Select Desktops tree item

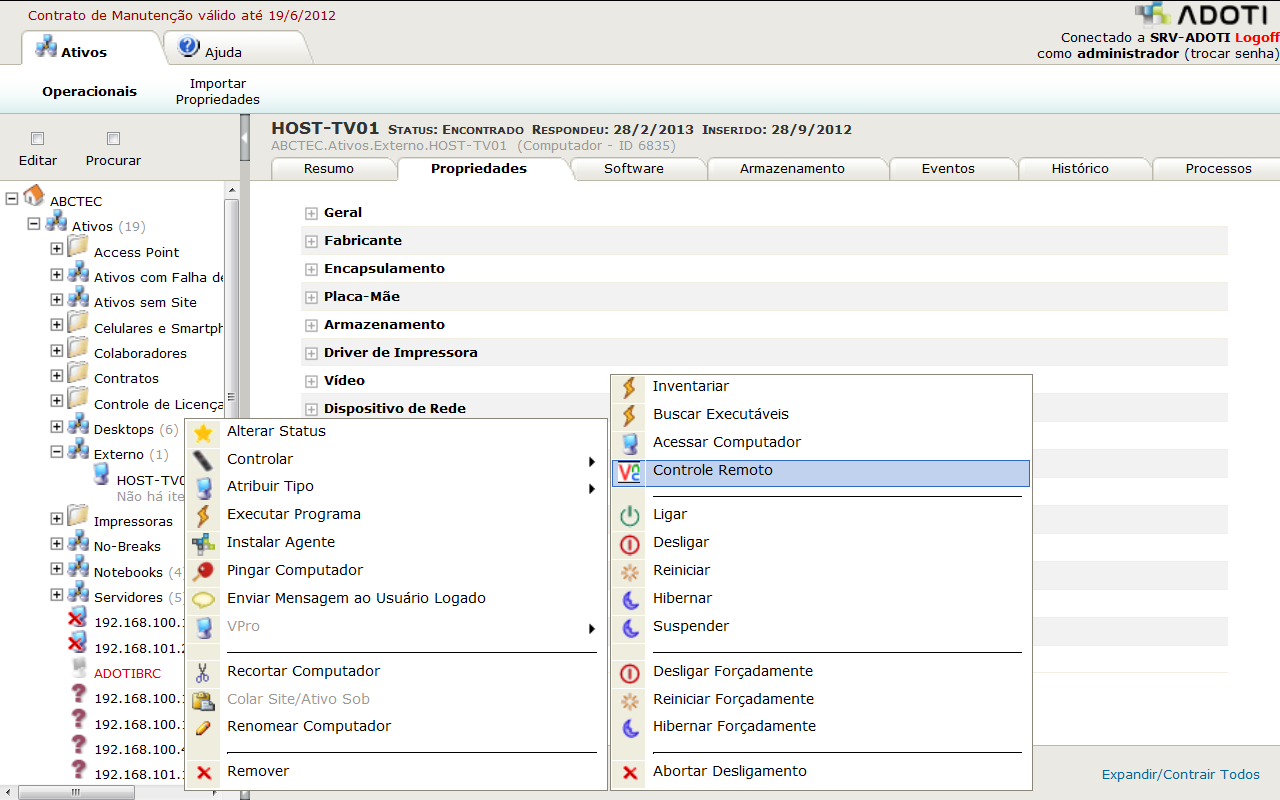point(124,430)
